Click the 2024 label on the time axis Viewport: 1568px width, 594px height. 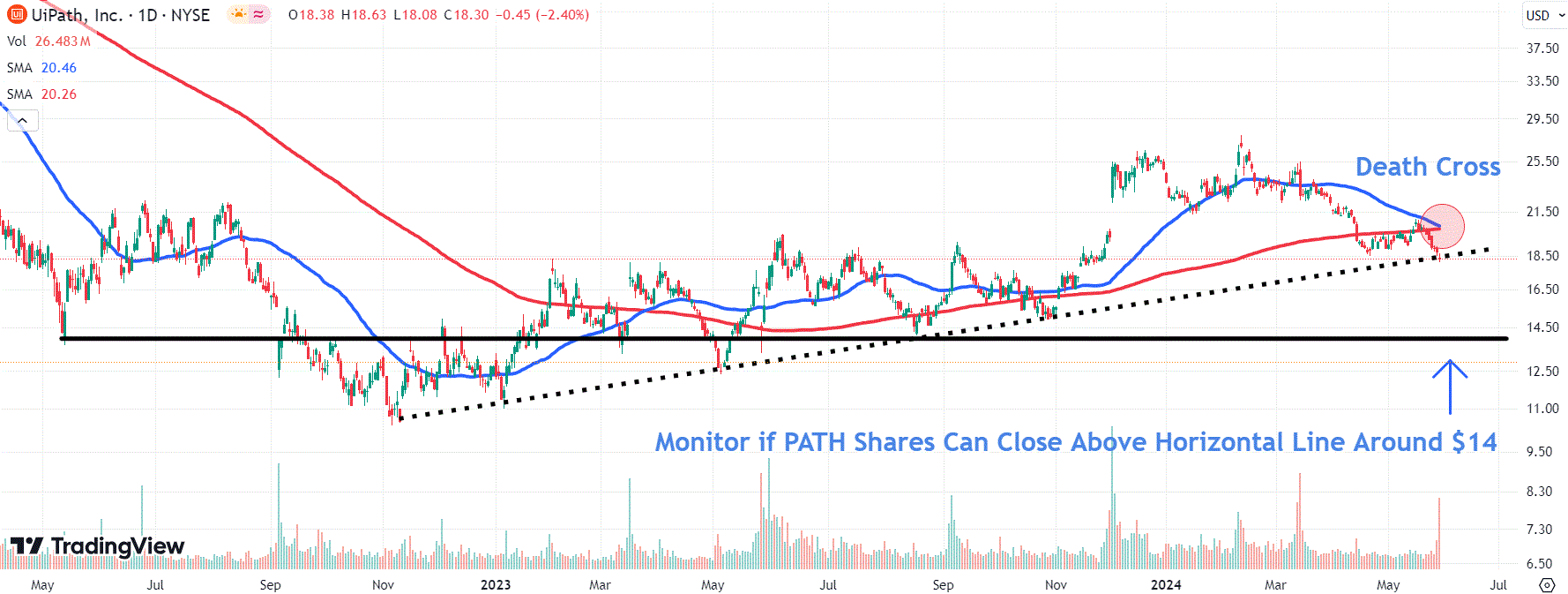click(x=1166, y=585)
